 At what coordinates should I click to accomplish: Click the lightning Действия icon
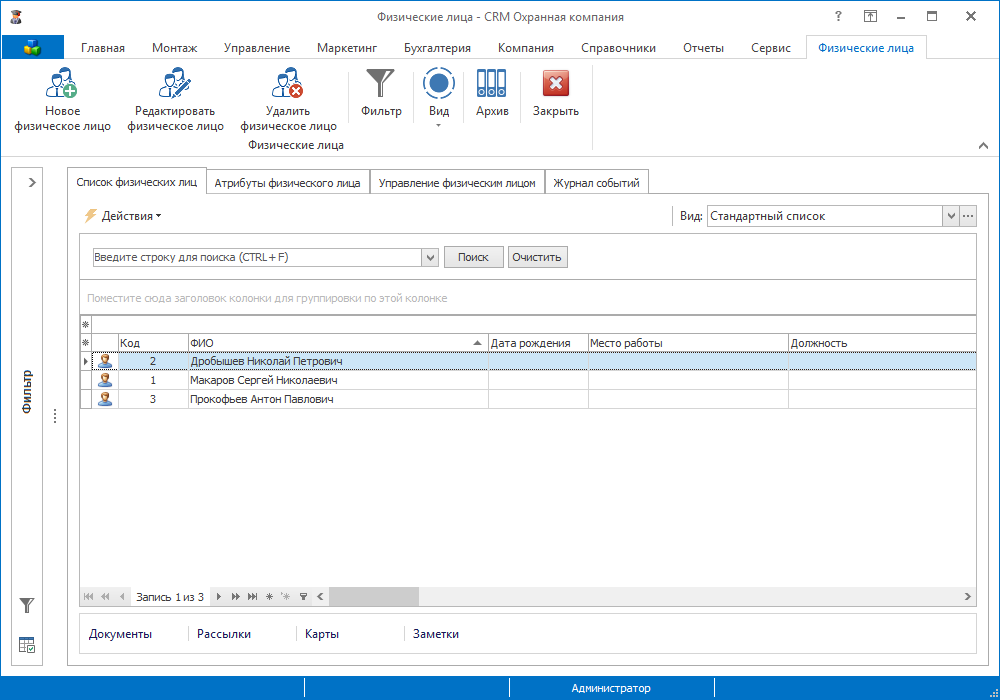(91, 215)
